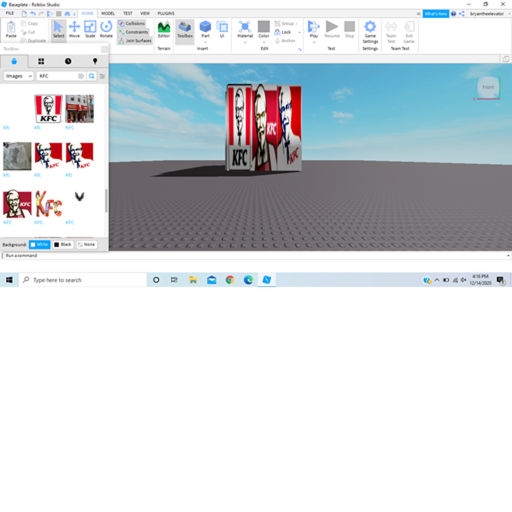The image size is (512, 512).
Task: Choose the Rotate tool
Action: [106, 29]
